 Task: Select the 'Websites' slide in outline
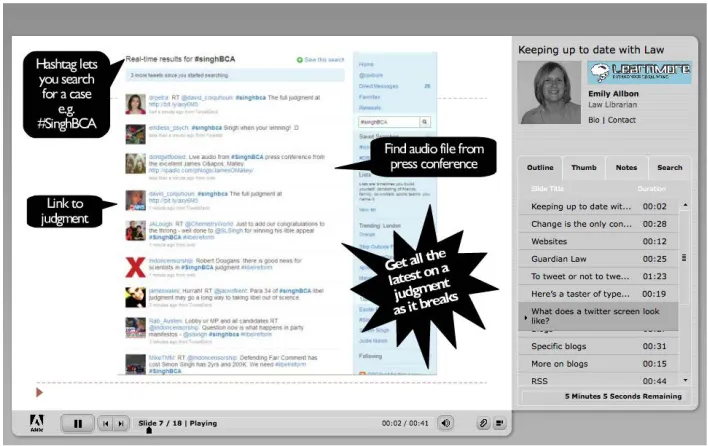(598, 242)
